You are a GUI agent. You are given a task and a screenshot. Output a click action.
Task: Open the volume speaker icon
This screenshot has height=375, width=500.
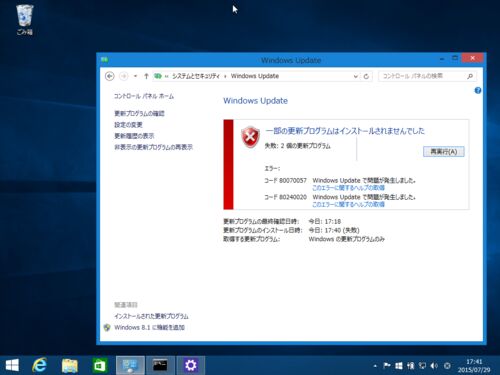(434, 366)
